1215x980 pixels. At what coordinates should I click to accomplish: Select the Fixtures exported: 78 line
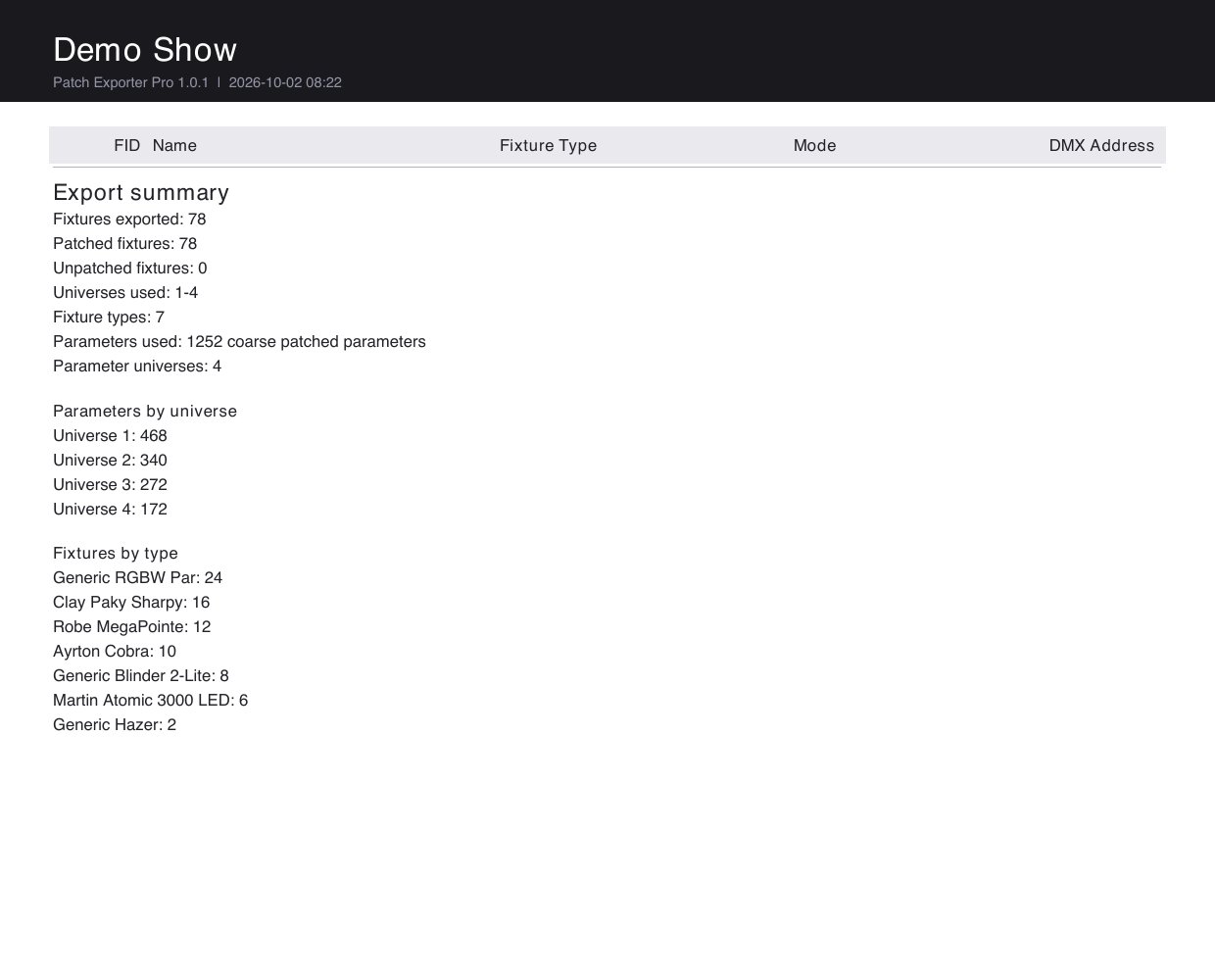coord(129,220)
